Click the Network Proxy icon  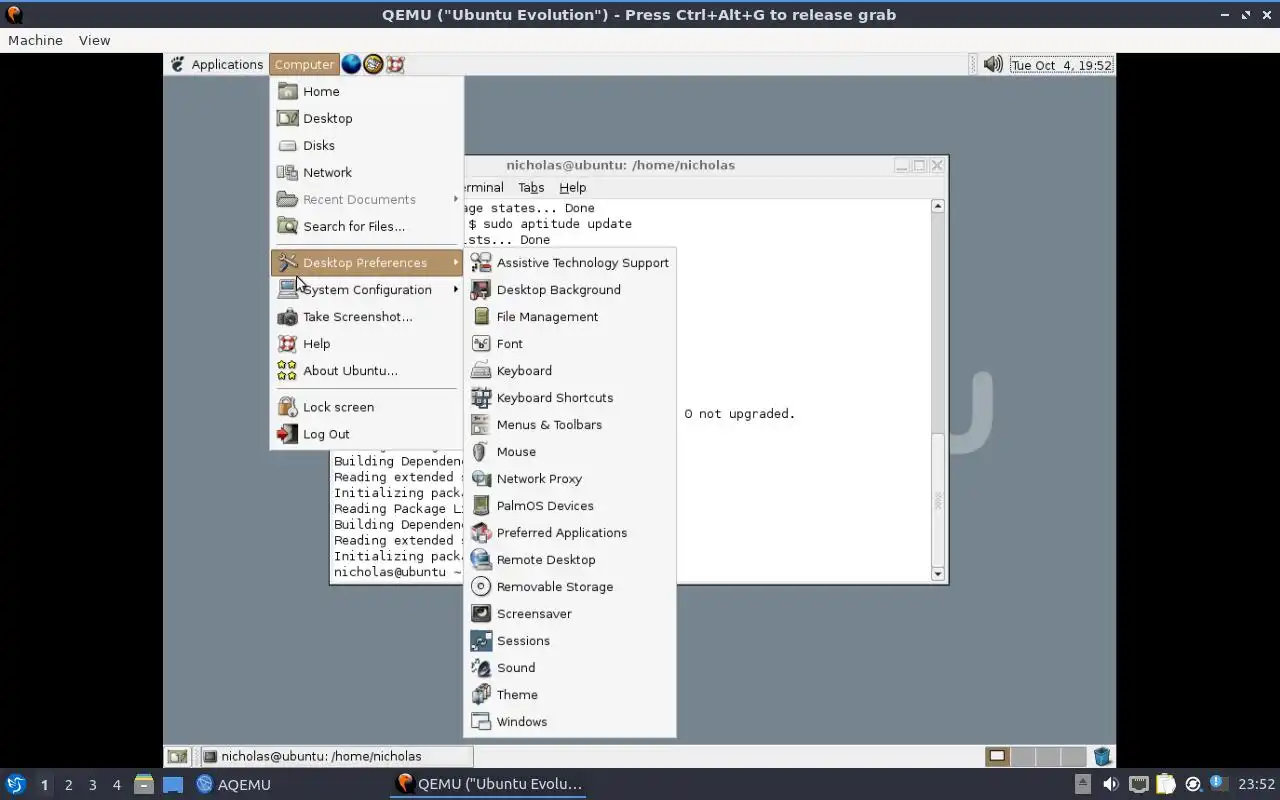(x=481, y=479)
